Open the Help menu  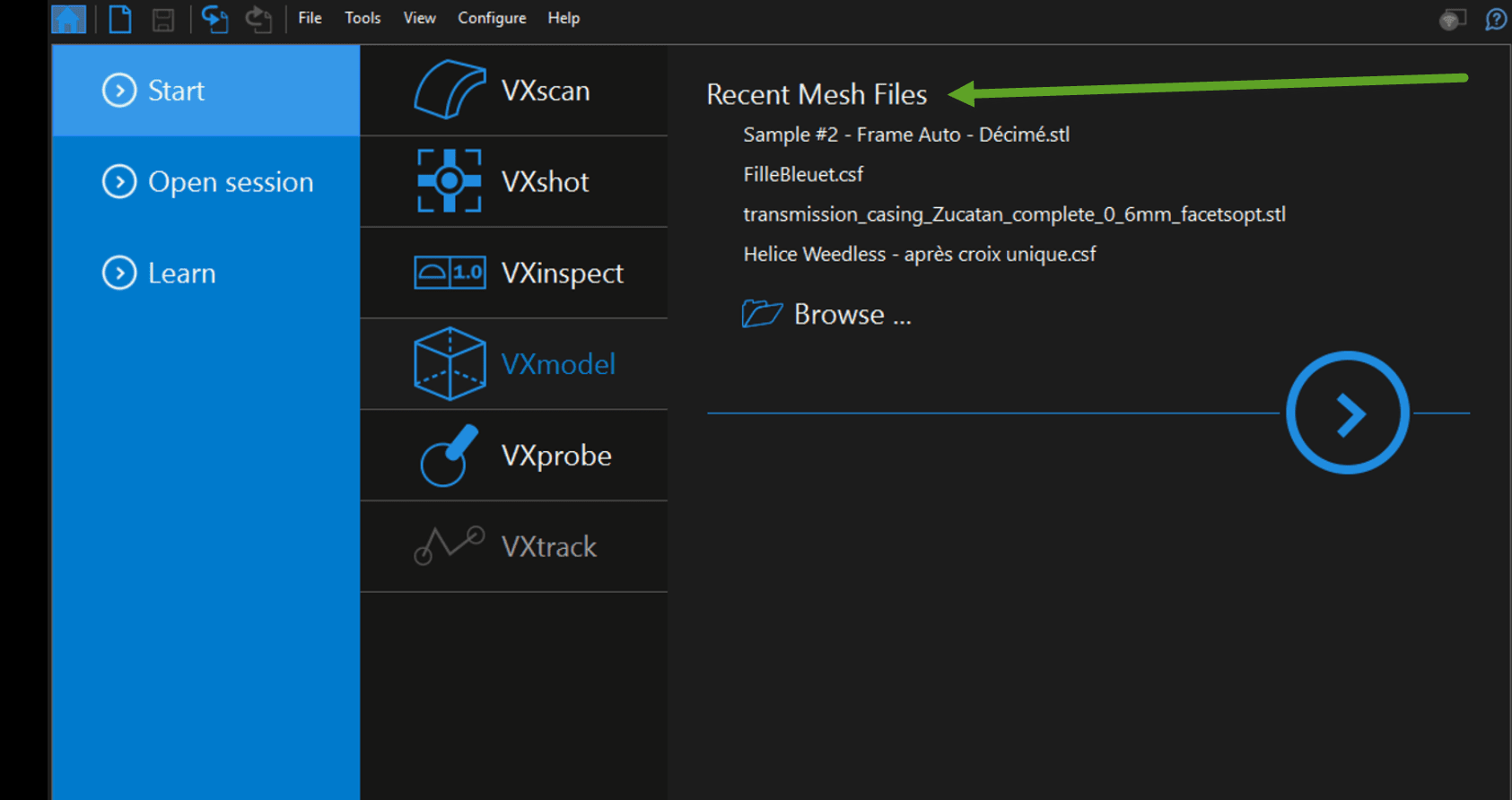point(564,18)
